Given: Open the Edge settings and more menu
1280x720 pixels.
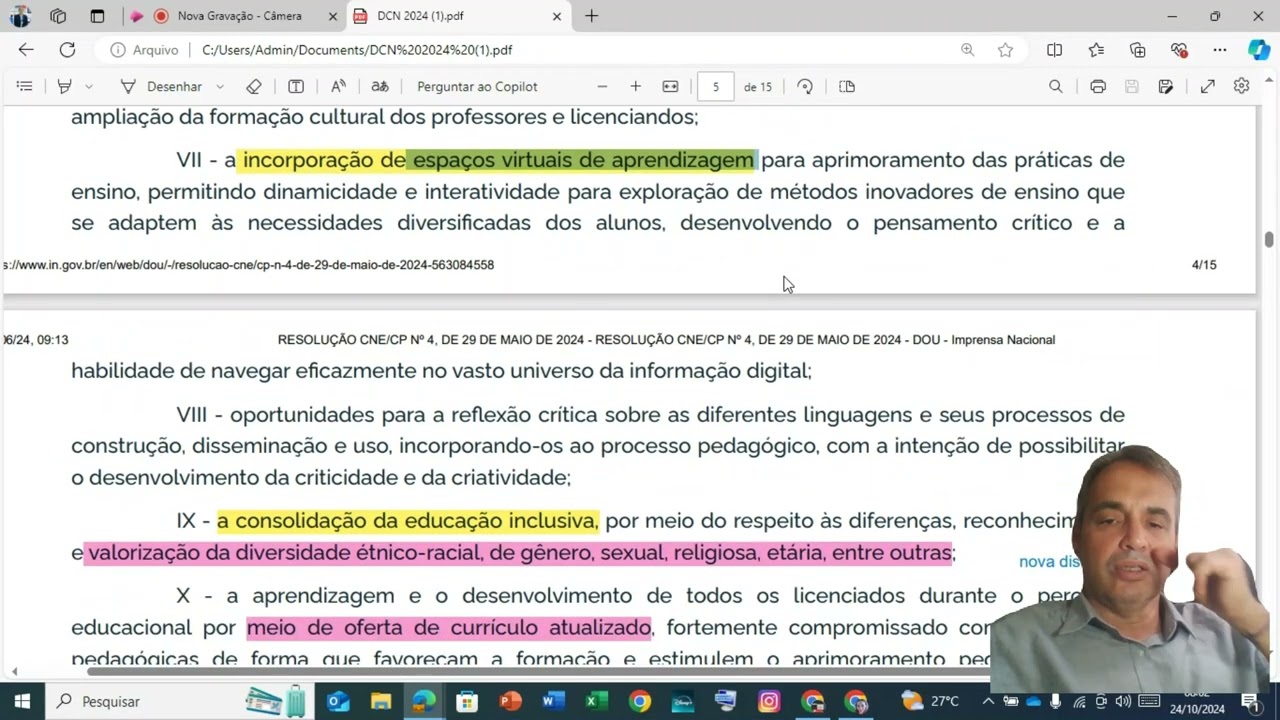Looking at the screenshot, I should click(1220, 50).
